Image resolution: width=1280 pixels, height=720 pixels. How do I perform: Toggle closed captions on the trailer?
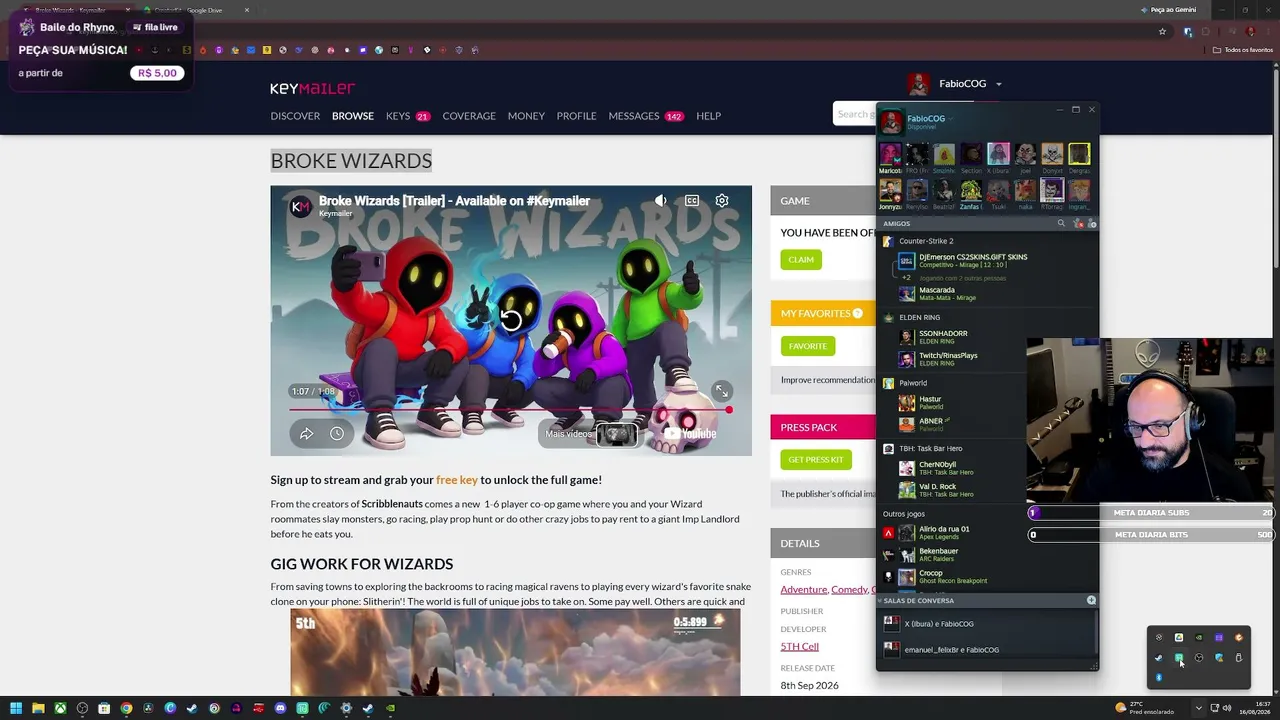692,201
